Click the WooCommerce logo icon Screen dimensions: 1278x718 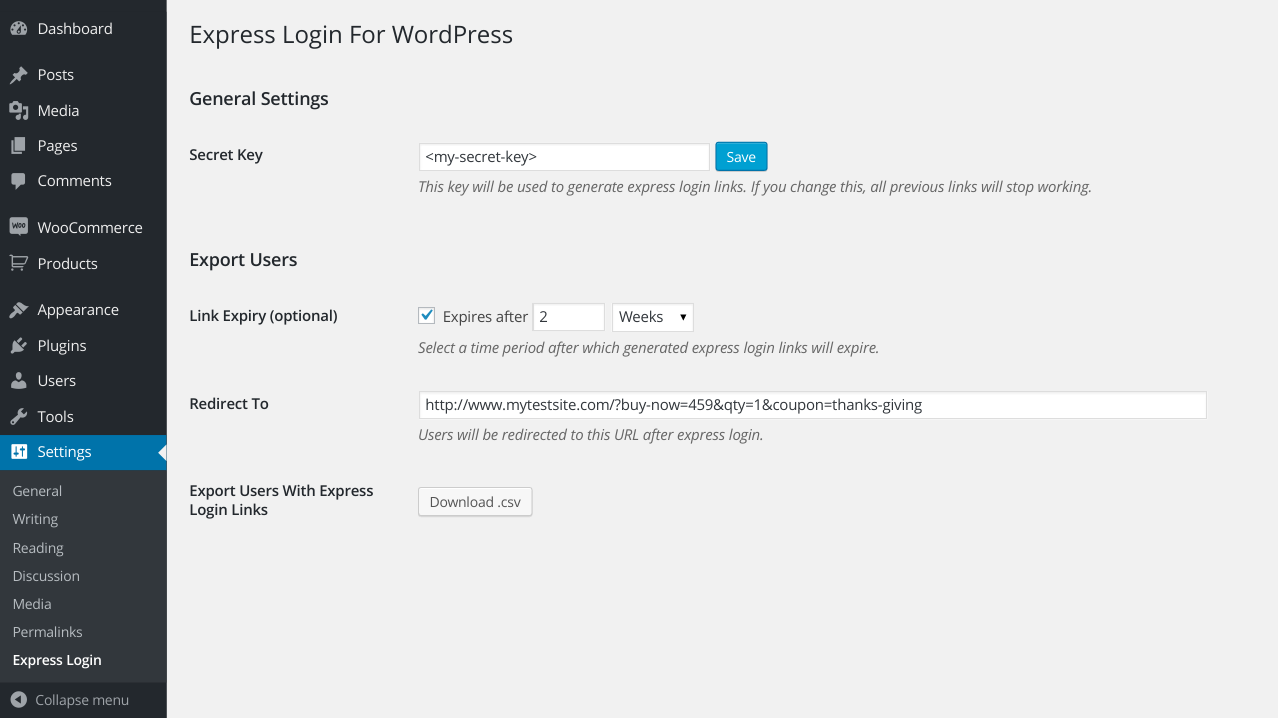pos(18,227)
